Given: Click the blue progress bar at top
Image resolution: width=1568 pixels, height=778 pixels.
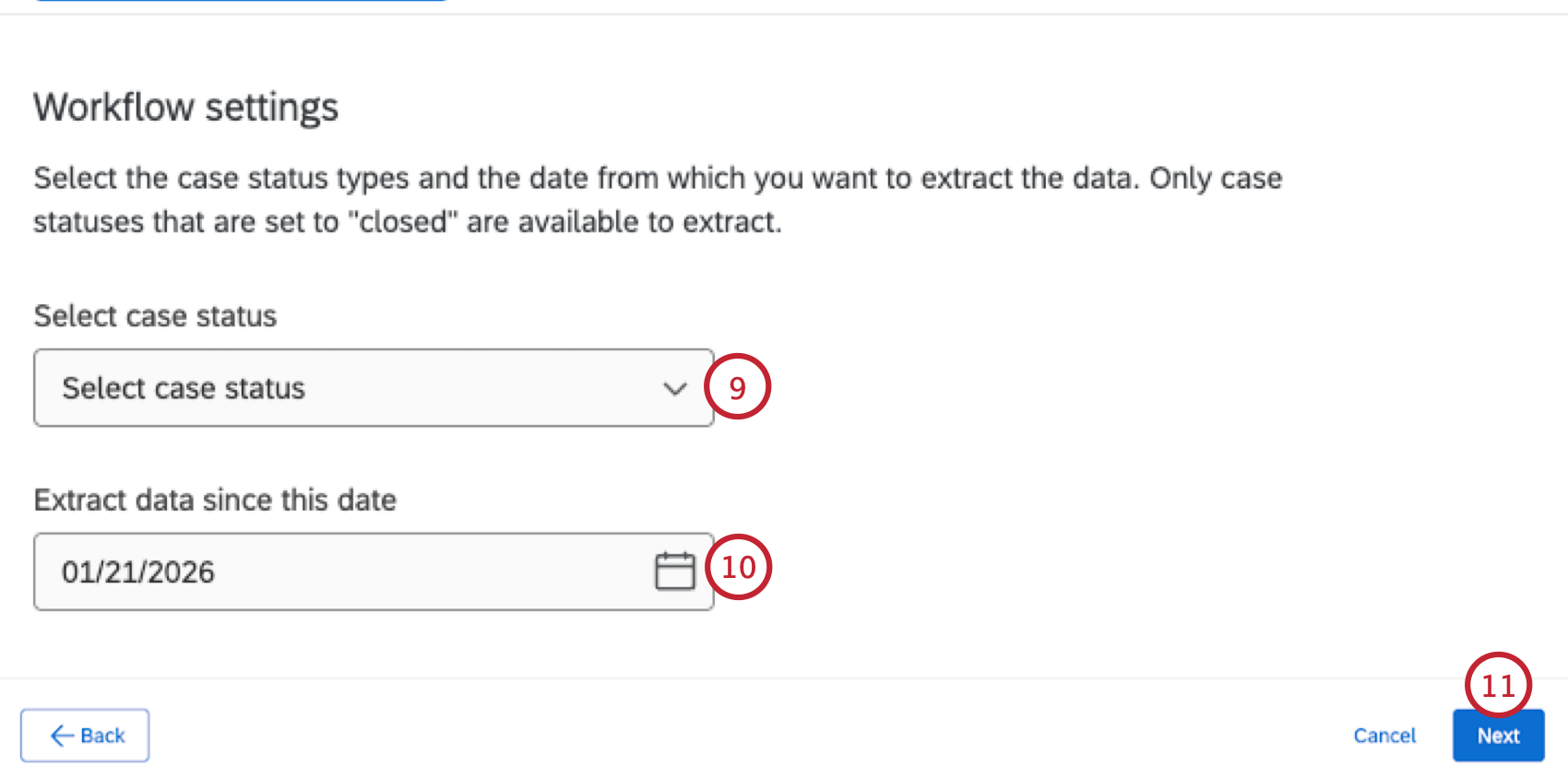Looking at the screenshot, I should tap(240, 3).
